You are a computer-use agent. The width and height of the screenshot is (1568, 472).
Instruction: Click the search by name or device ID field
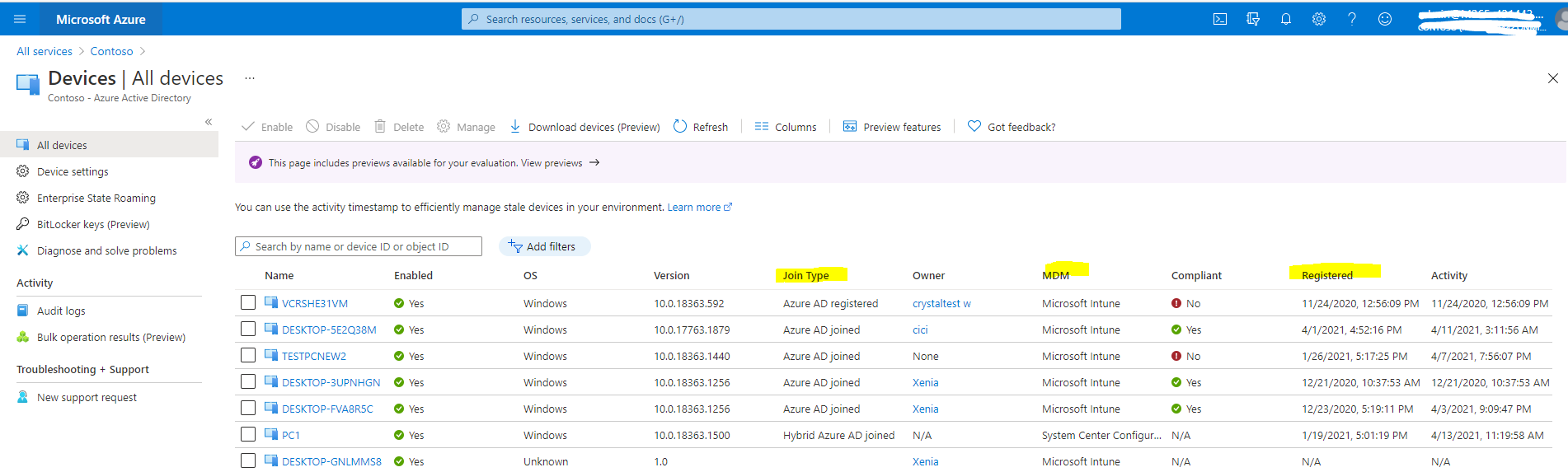359,246
